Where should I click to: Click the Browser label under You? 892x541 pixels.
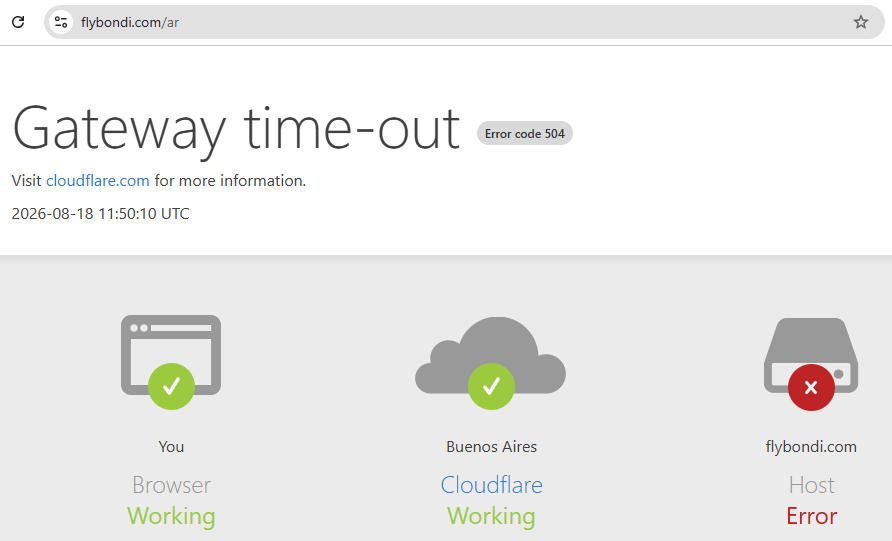(x=171, y=485)
